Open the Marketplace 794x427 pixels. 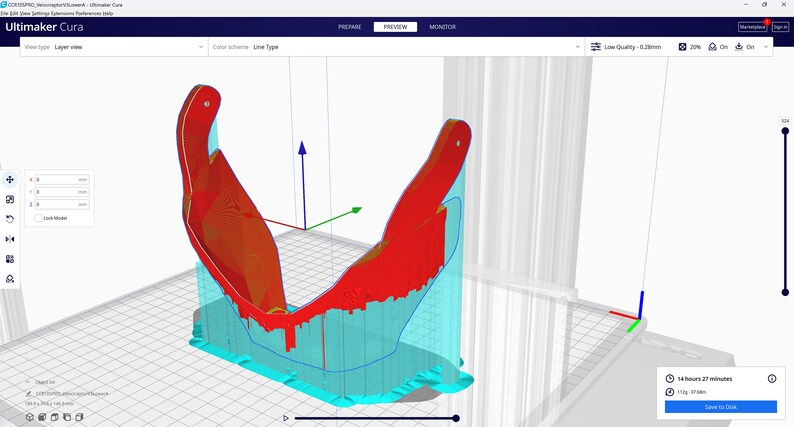(752, 27)
